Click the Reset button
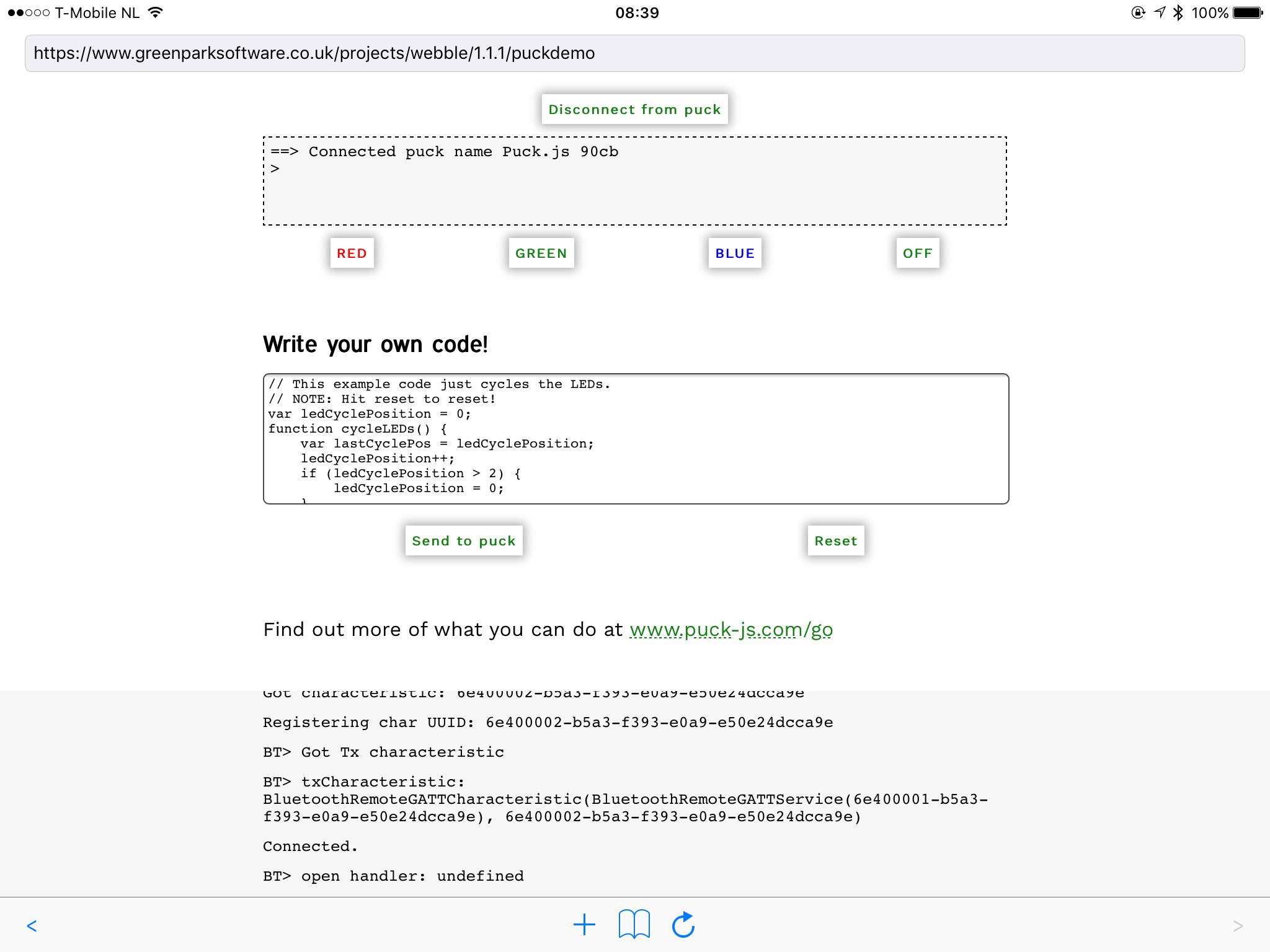 click(x=836, y=540)
